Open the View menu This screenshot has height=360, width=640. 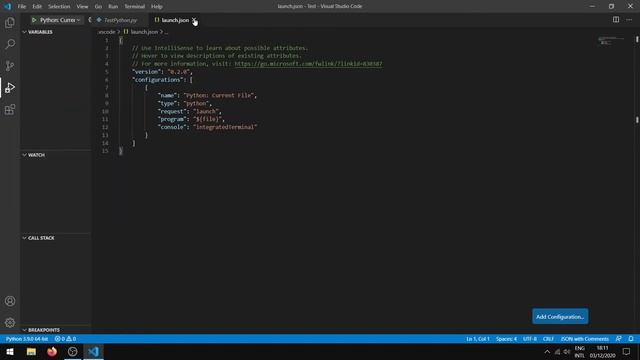(82, 7)
